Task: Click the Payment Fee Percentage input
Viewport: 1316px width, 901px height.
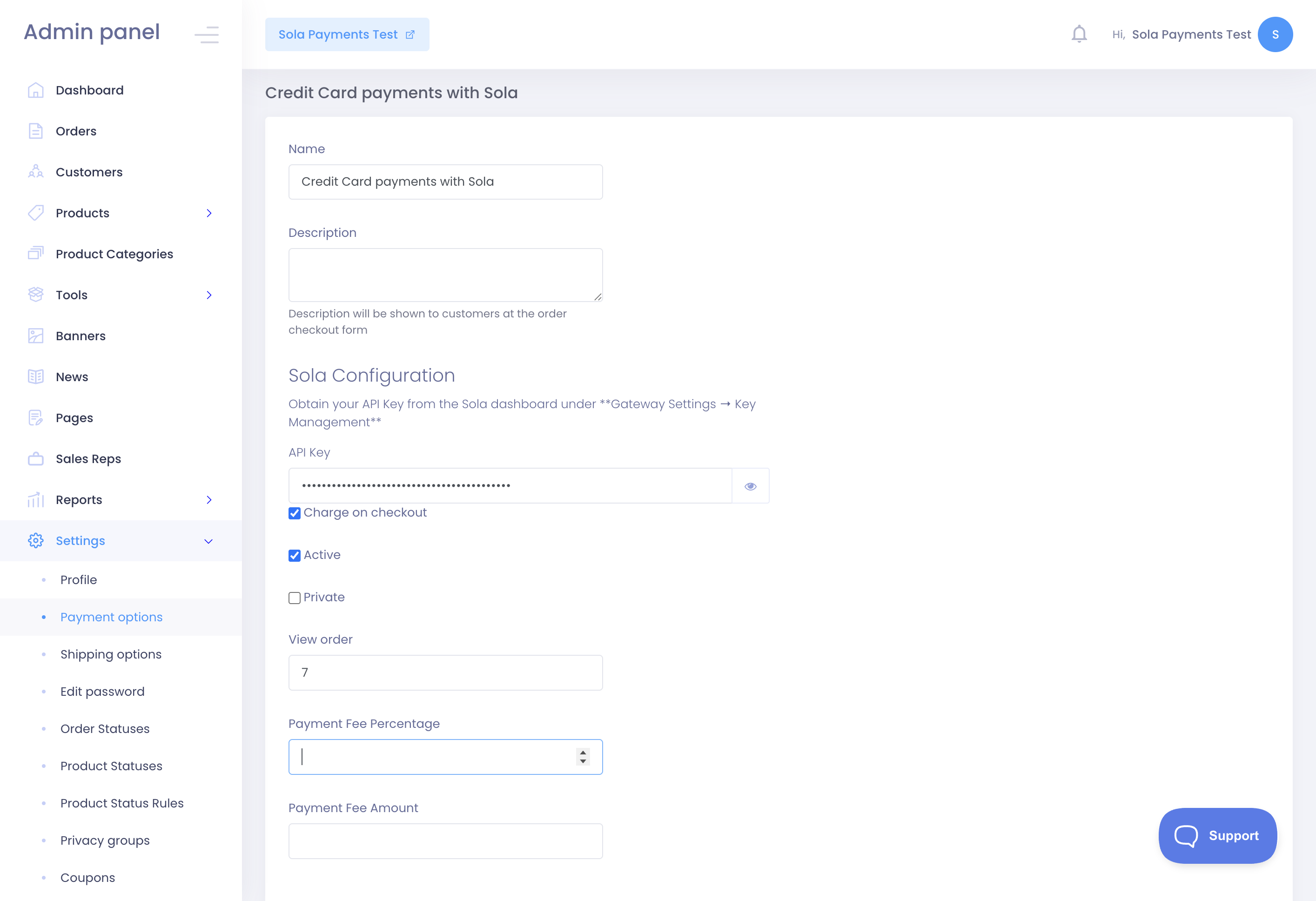Action: [x=446, y=757]
